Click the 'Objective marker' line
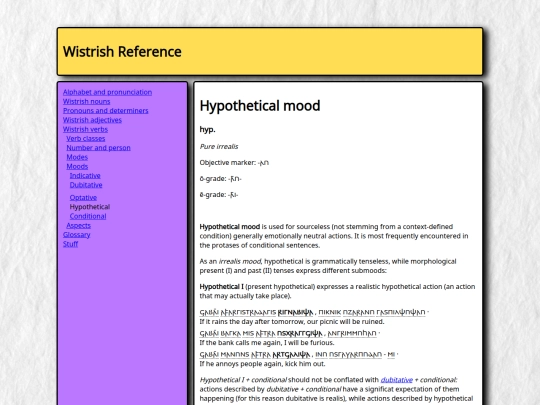 point(234,163)
